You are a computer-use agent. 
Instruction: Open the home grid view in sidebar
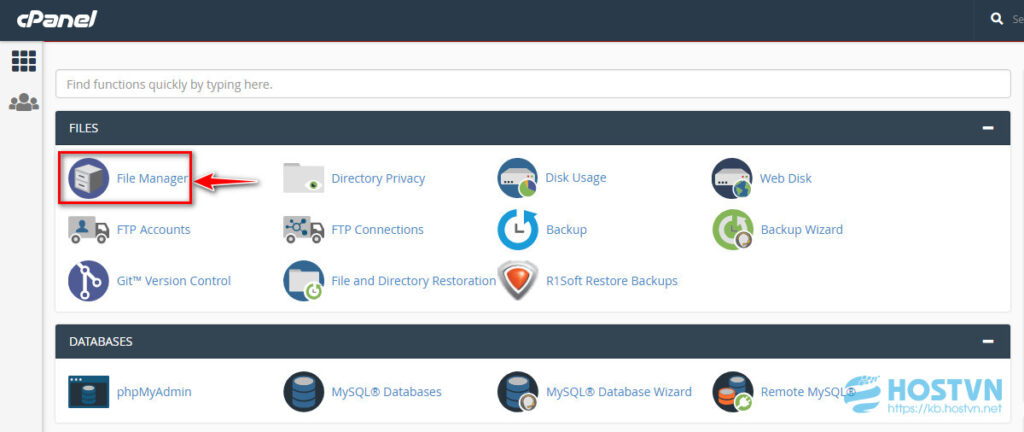tap(23, 61)
